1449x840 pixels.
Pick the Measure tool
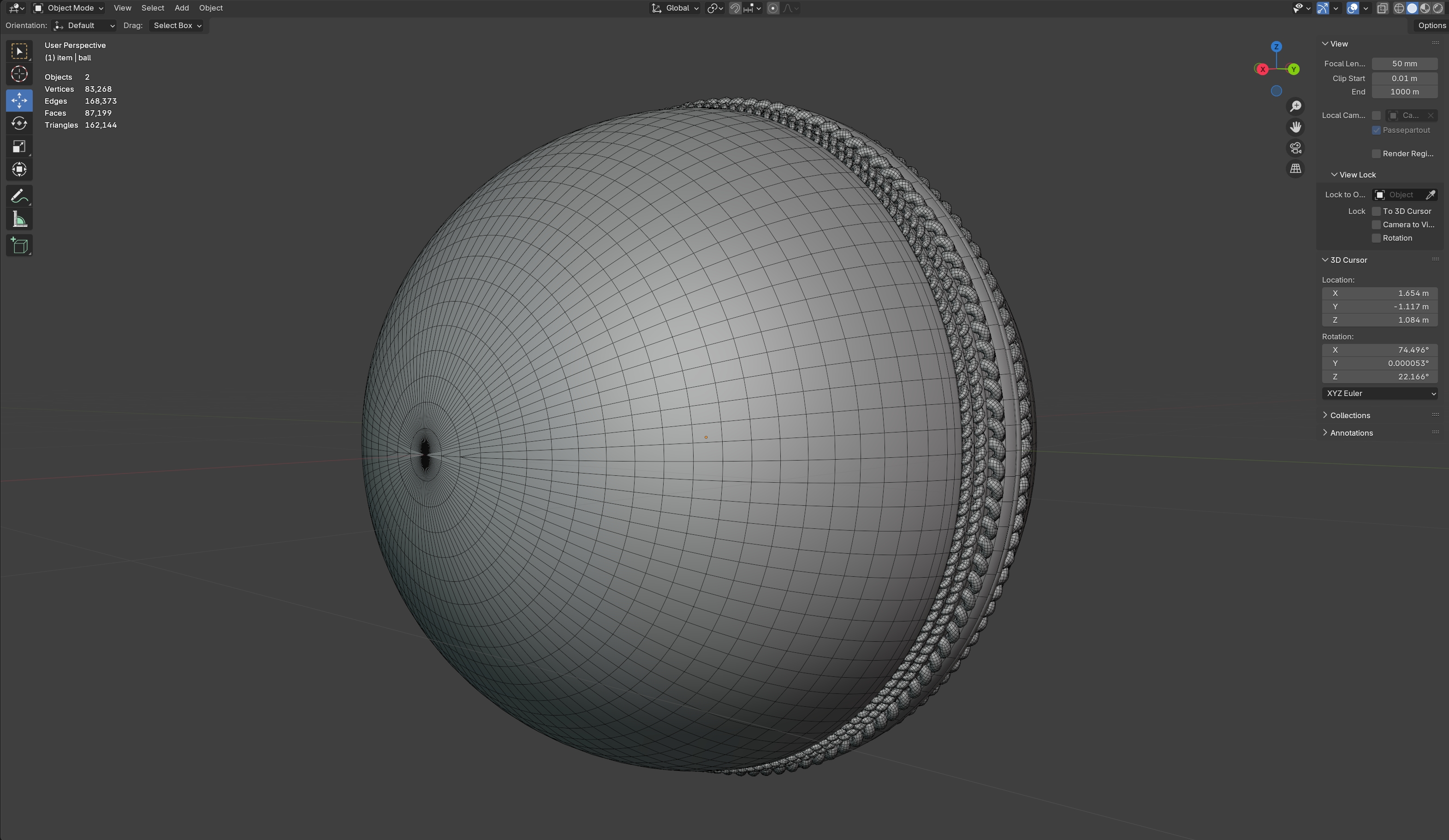tap(19, 219)
